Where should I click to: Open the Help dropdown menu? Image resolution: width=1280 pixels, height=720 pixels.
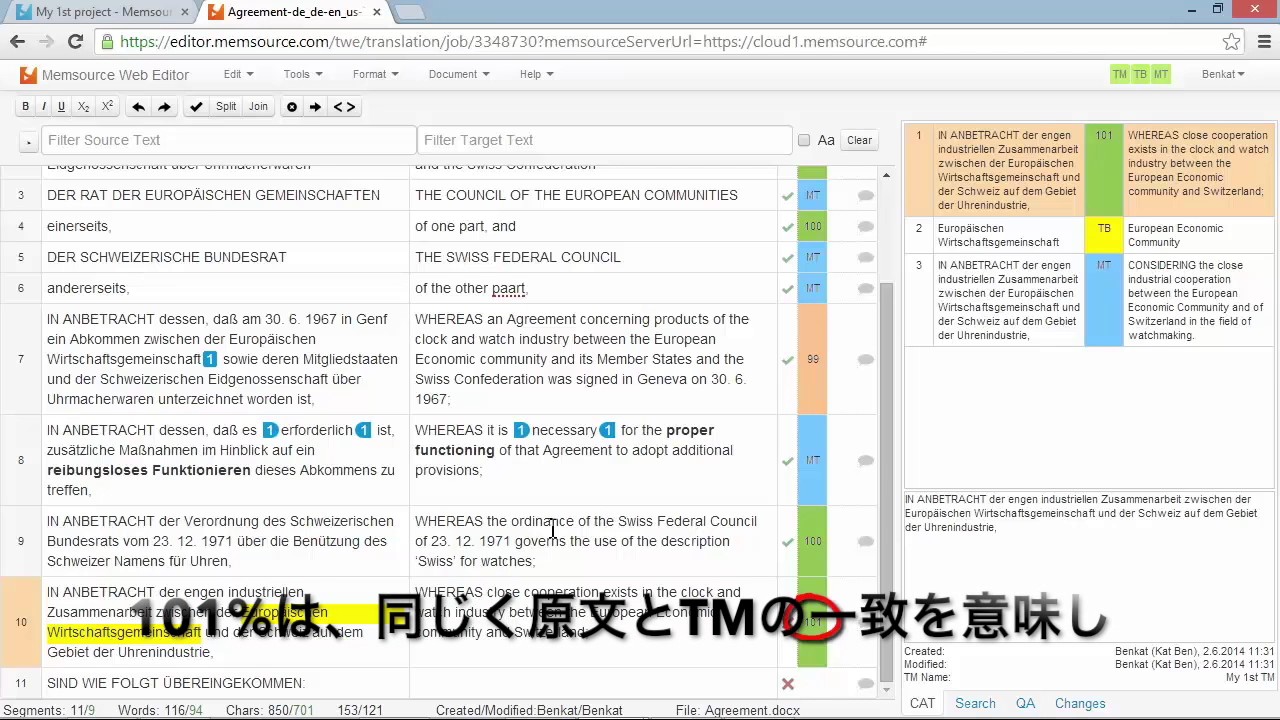click(x=536, y=75)
